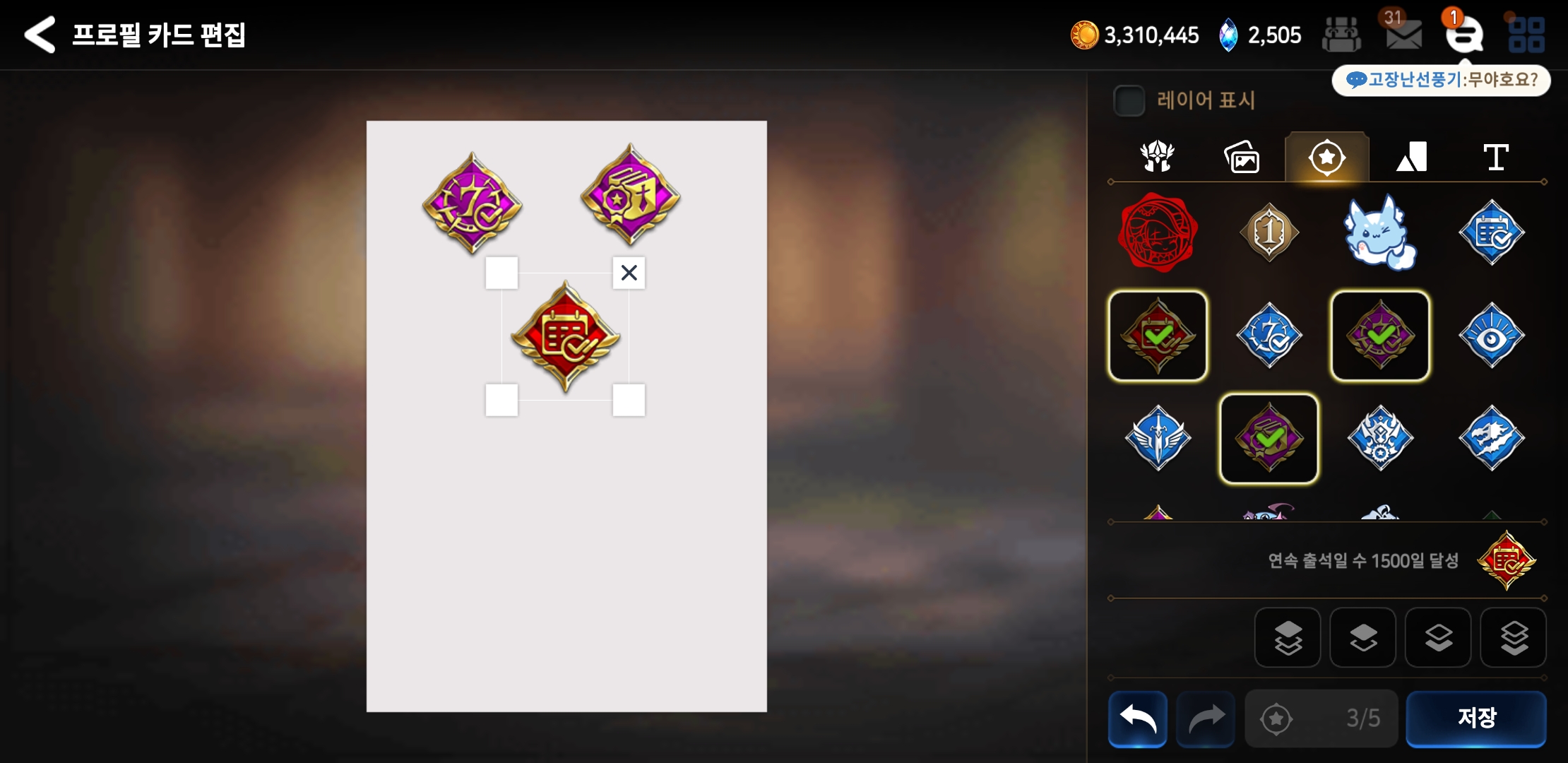Image resolution: width=1568 pixels, height=763 pixels.
Task: Open the text tab
Action: pyautogui.click(x=1496, y=156)
